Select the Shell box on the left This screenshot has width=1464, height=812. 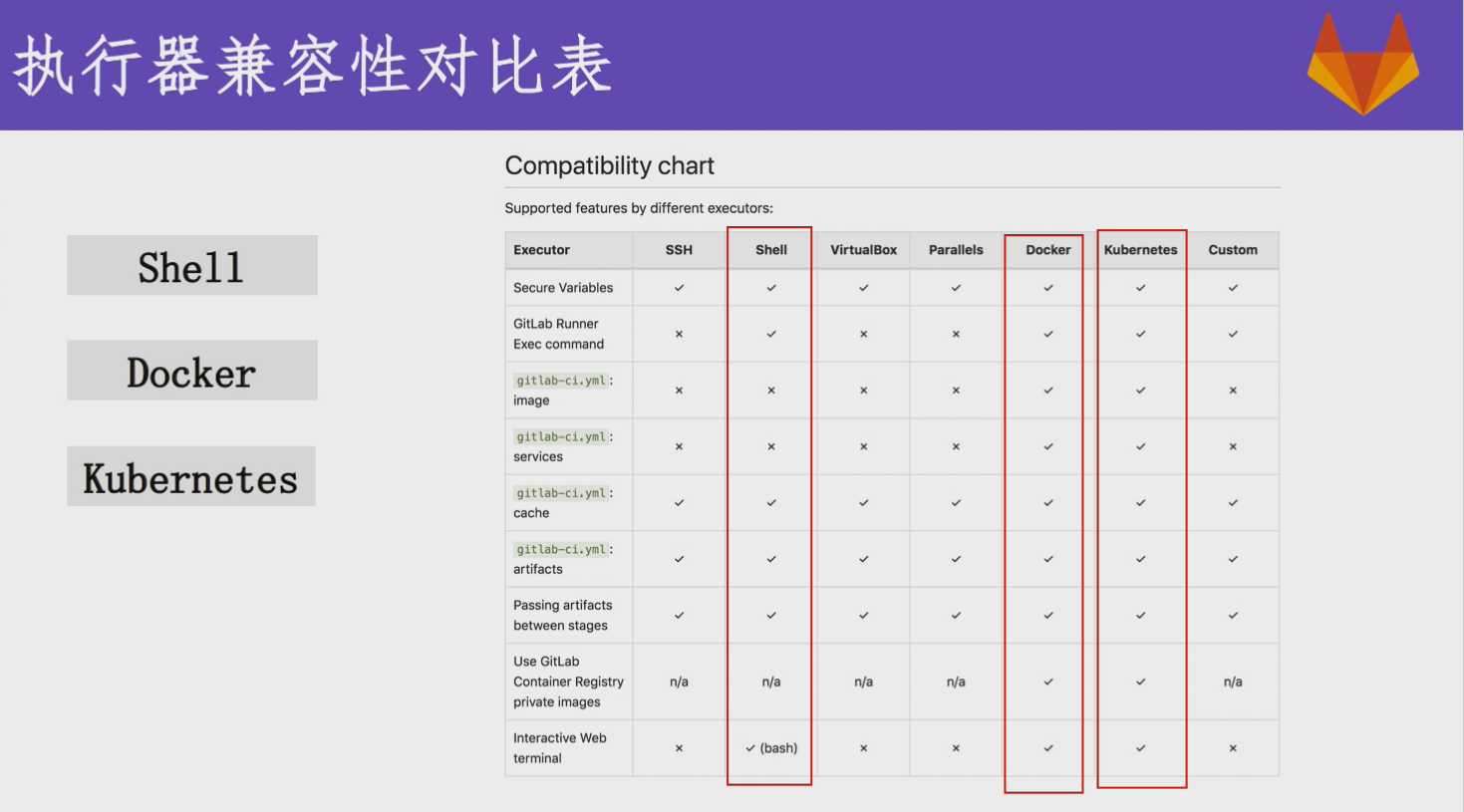tap(191, 266)
